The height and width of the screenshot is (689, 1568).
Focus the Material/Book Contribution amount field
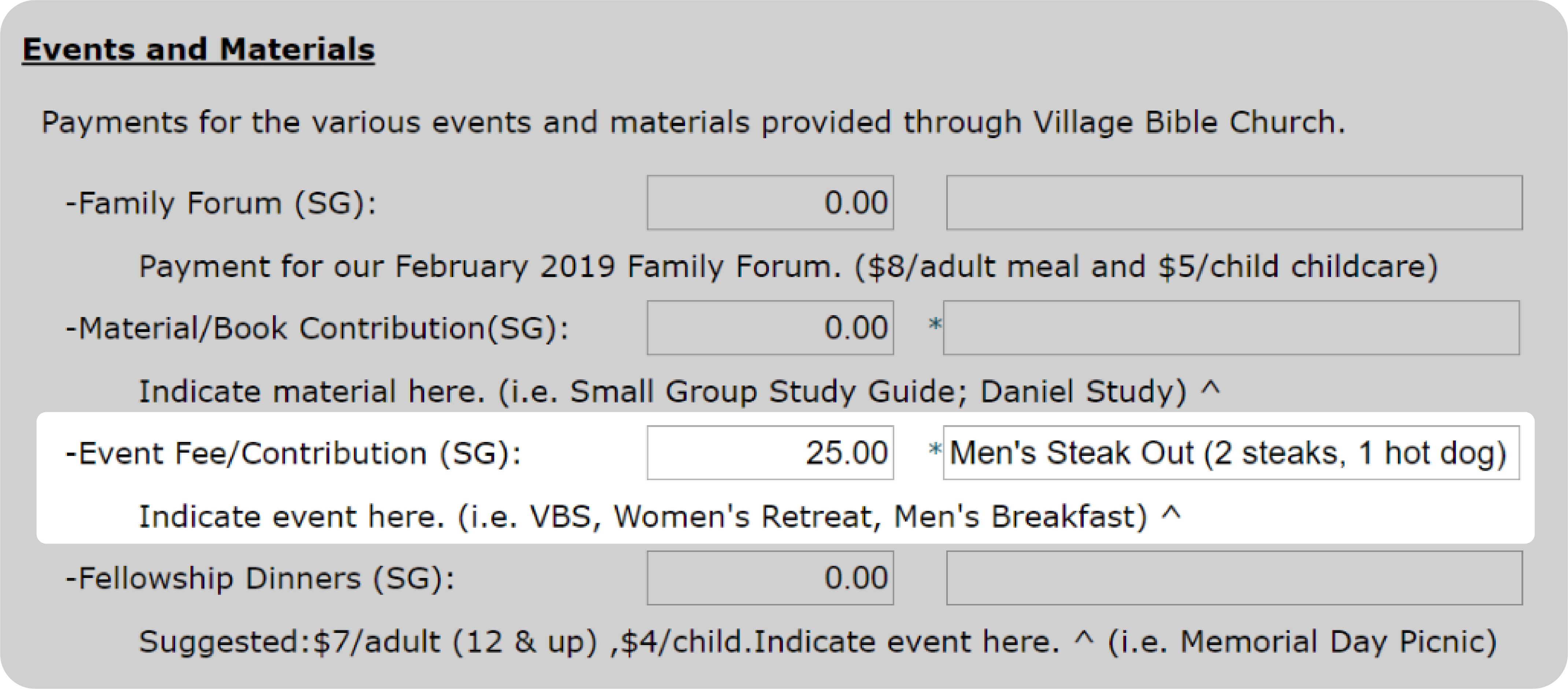click(770, 327)
